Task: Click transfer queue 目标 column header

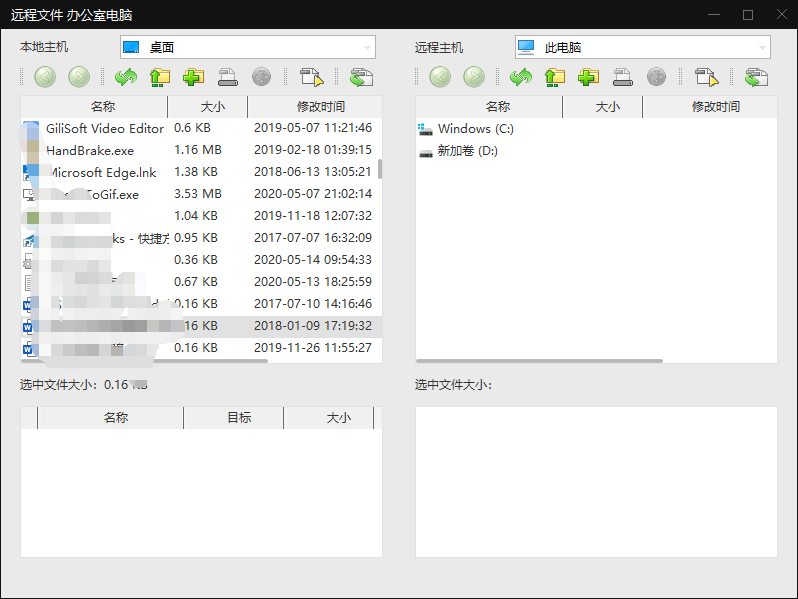Action: coord(234,418)
